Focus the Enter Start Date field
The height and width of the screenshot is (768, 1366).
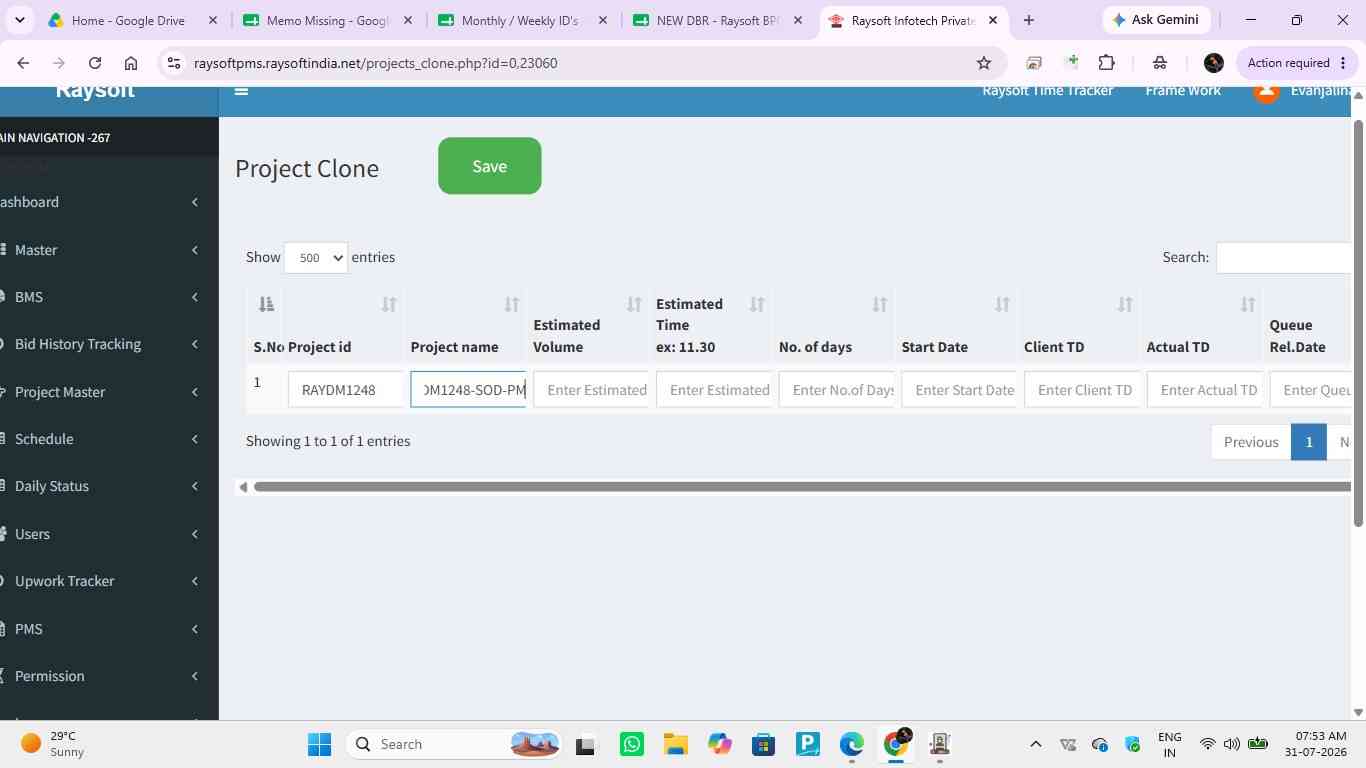pyautogui.click(x=958, y=390)
